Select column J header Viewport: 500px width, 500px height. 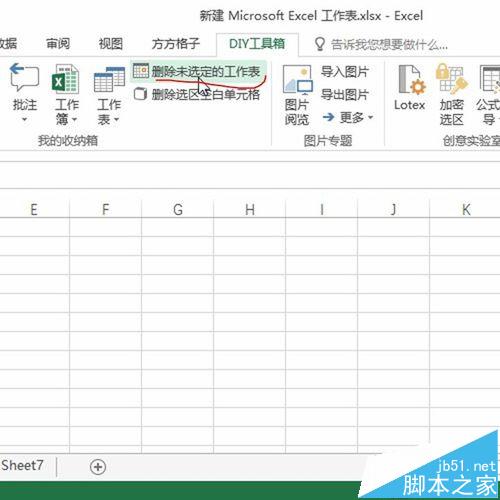[394, 209]
